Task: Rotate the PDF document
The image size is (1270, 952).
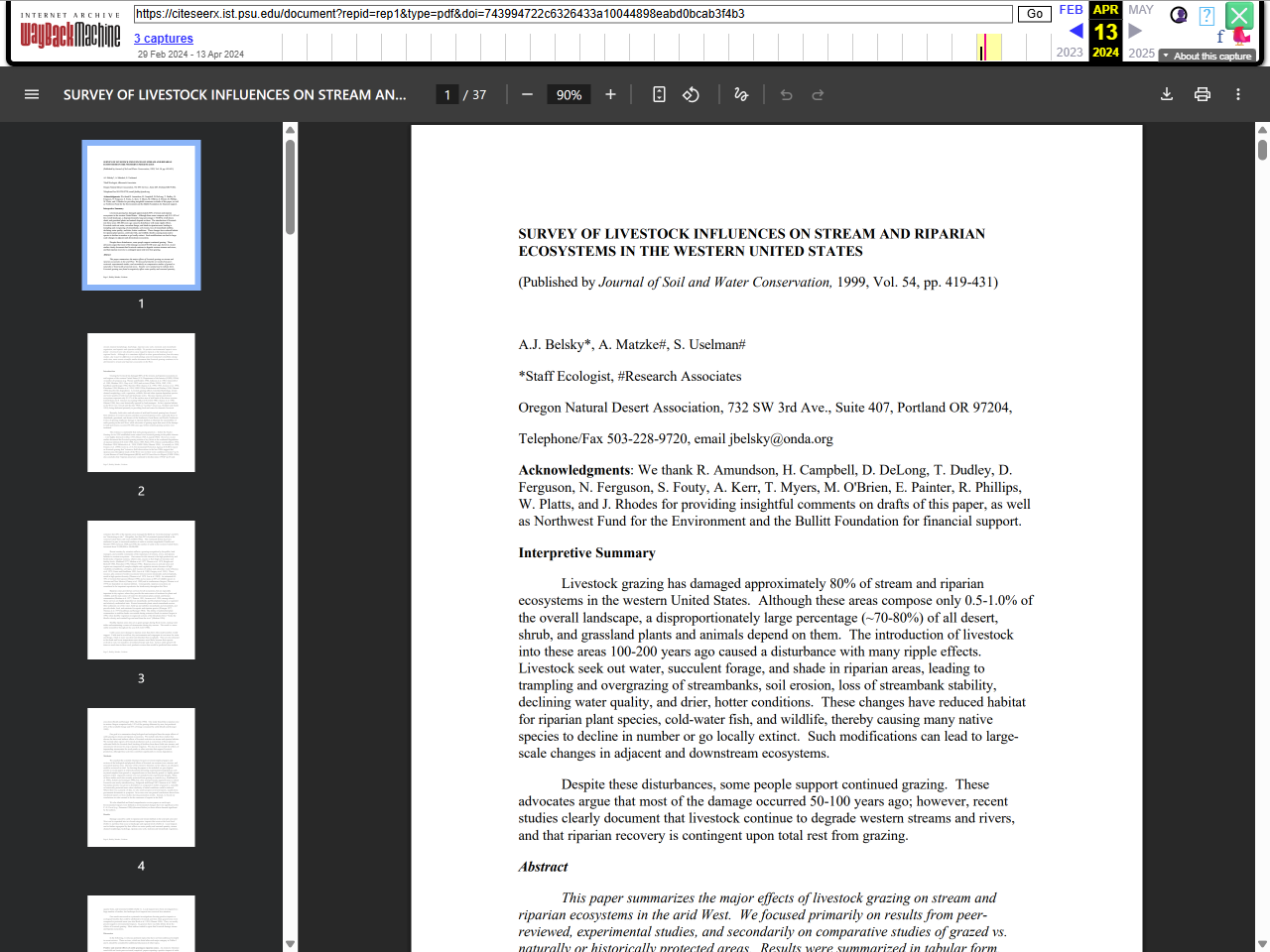Action: tap(691, 94)
